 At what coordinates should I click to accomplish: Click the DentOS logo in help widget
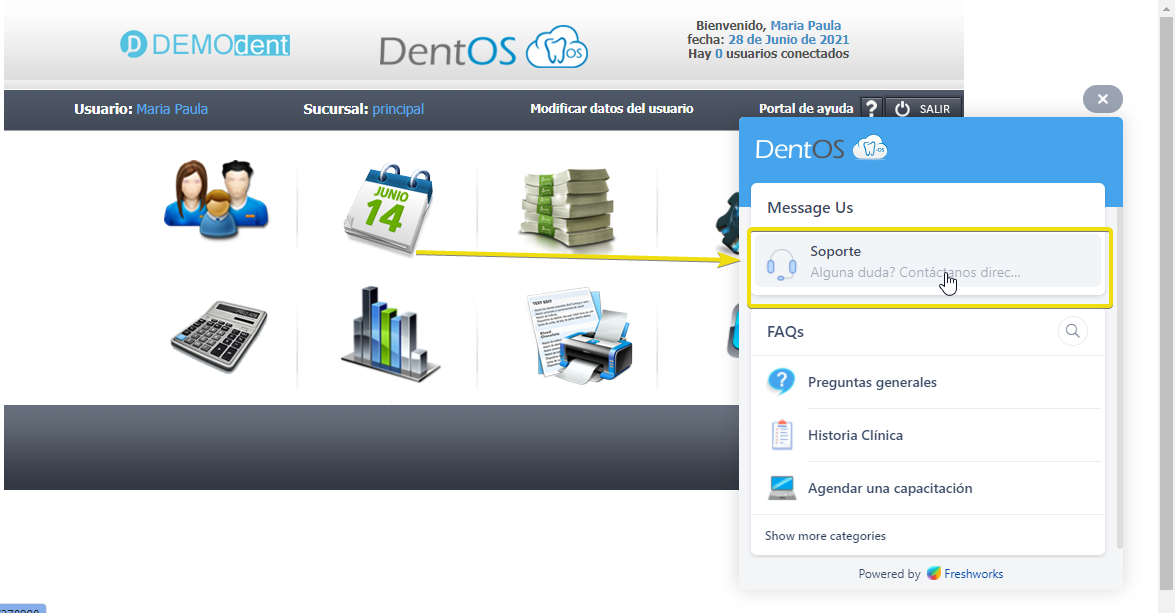click(821, 148)
